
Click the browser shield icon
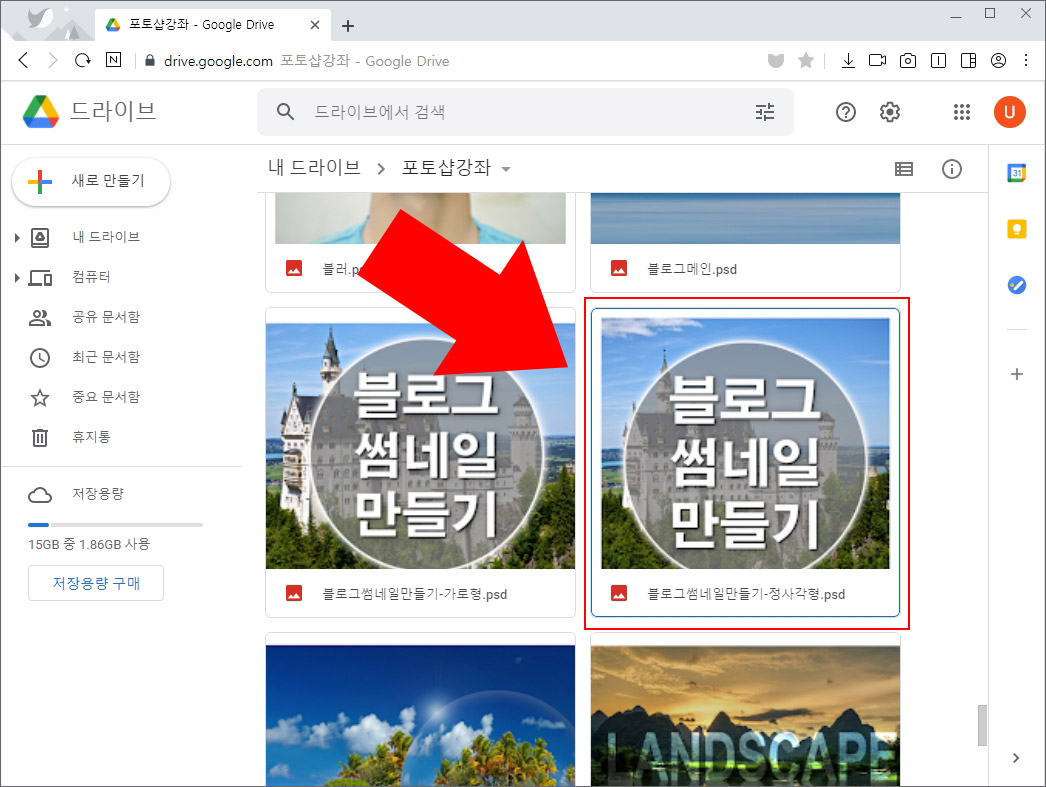[775, 61]
